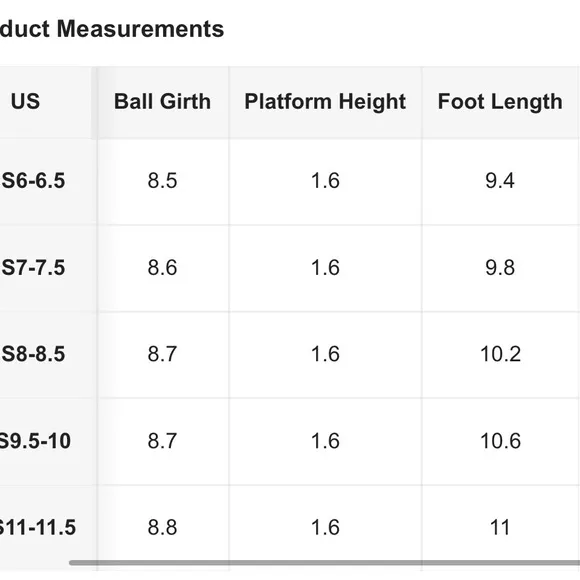Screen dimensions: 580x580
Task: Click Foot Length value 9.4
Action: coord(500,181)
